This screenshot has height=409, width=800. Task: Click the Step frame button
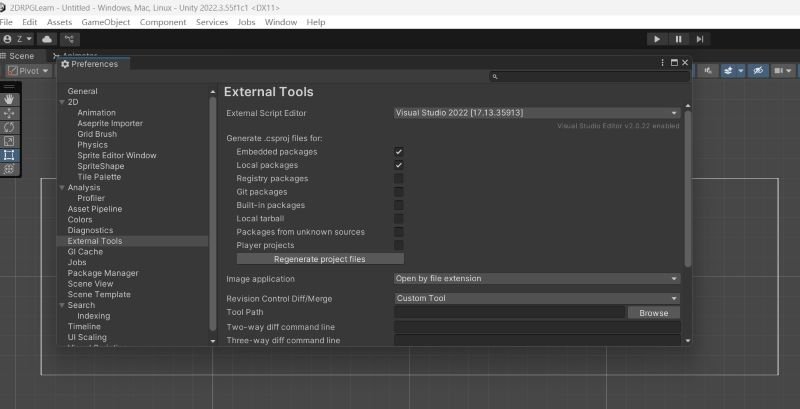[x=699, y=39]
